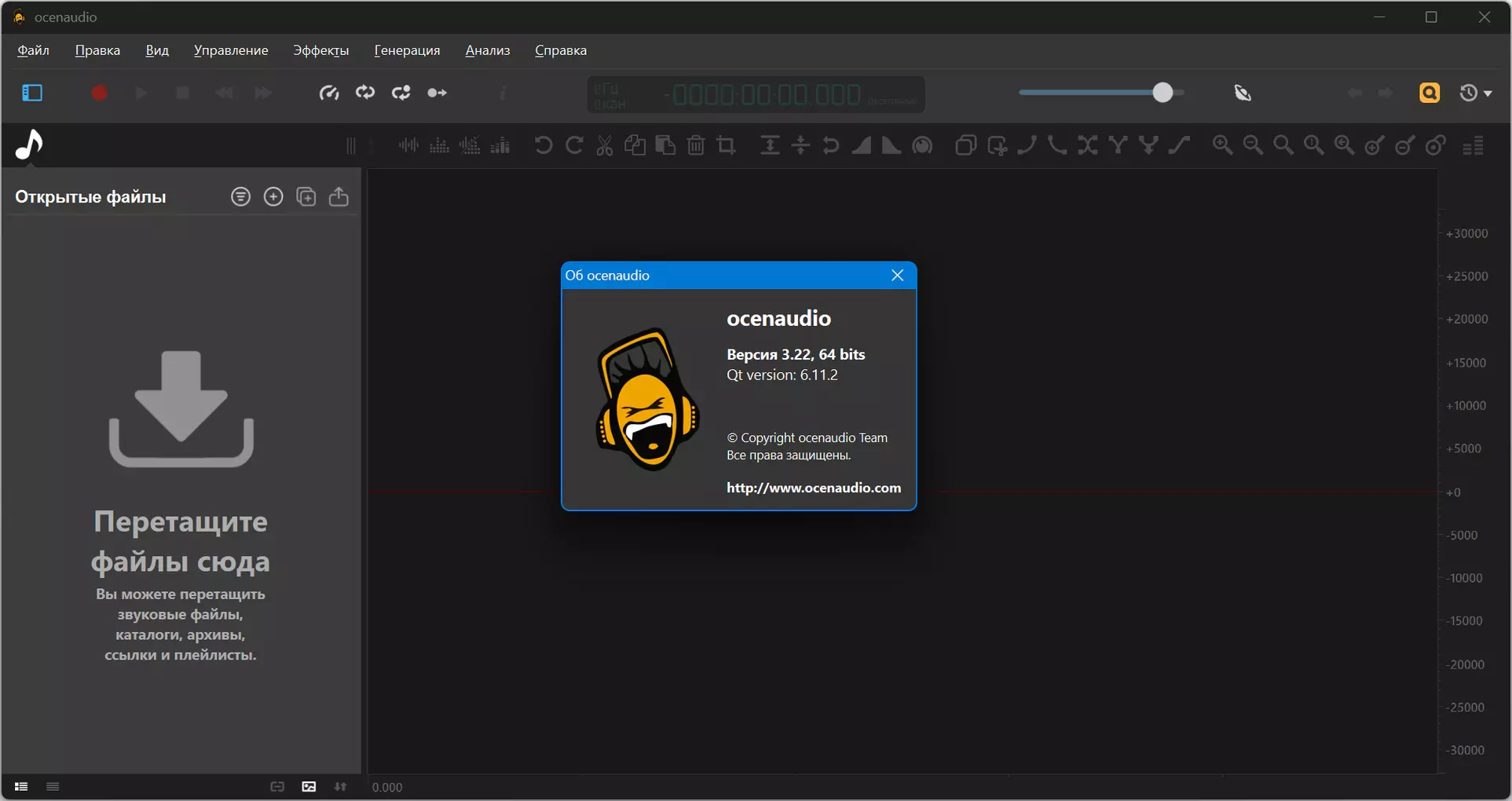Open the Файл menu
This screenshot has width=1512, height=801.
point(34,50)
